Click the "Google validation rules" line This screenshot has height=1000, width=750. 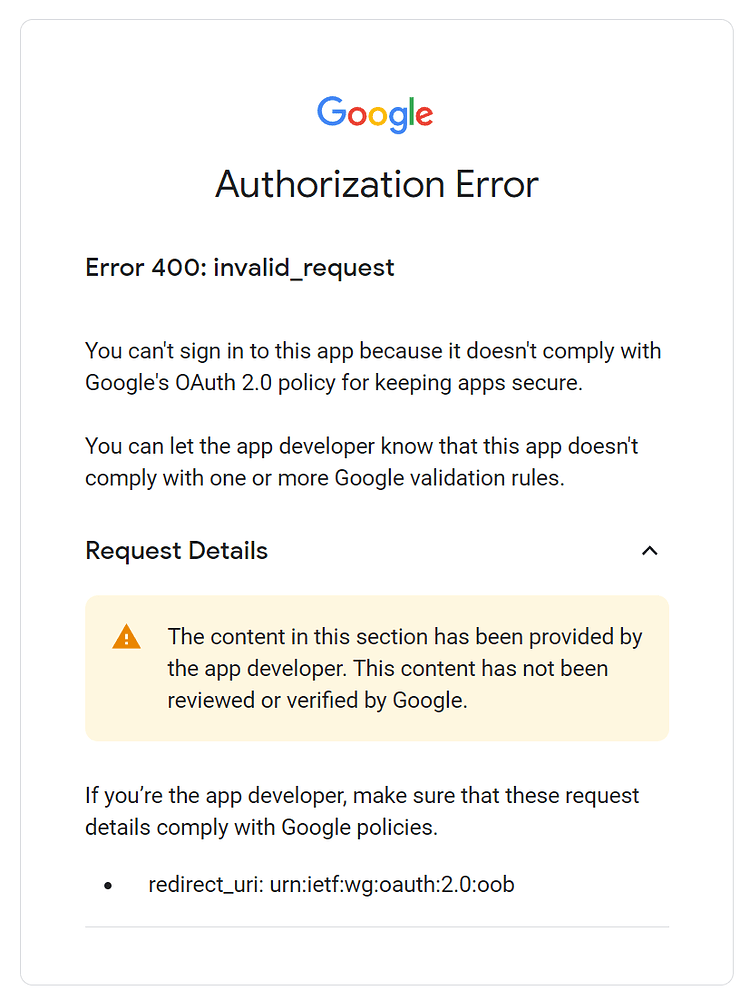click(x=325, y=478)
